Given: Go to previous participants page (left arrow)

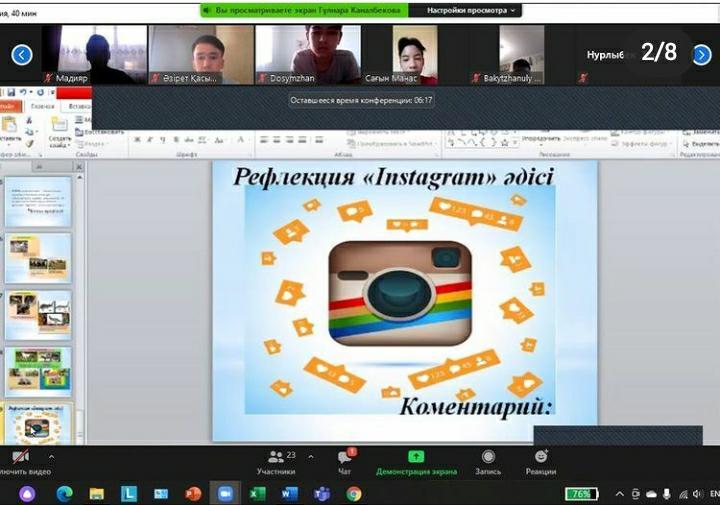Looking at the screenshot, I should 22,55.
